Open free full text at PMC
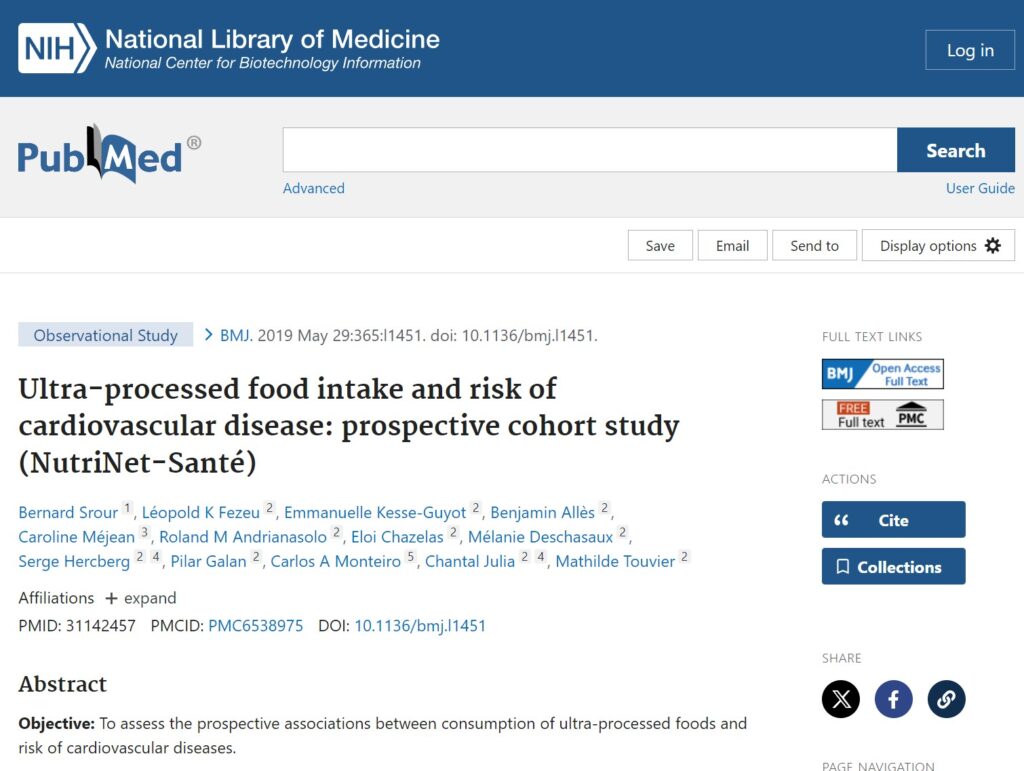Screen dimensions: 1024x771 (882, 414)
